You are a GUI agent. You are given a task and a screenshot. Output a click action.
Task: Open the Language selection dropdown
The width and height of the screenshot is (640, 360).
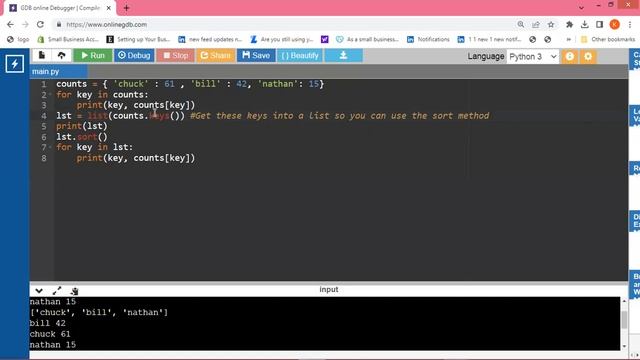532,57
